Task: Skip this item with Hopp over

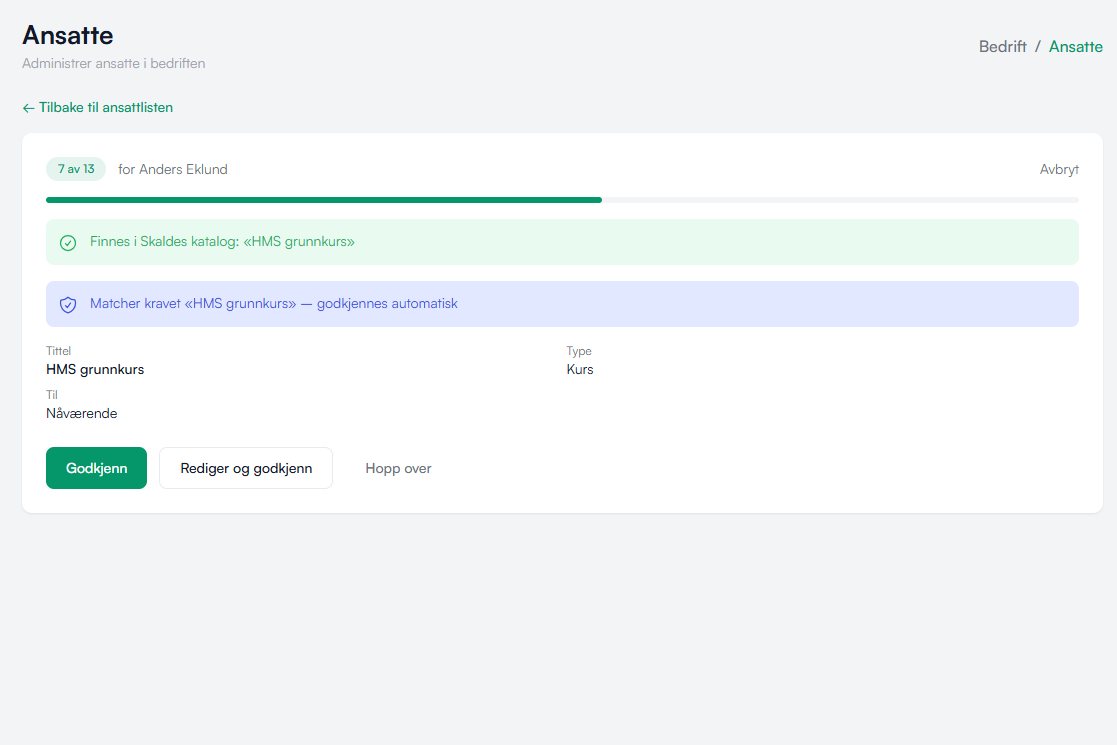Action: [398, 468]
